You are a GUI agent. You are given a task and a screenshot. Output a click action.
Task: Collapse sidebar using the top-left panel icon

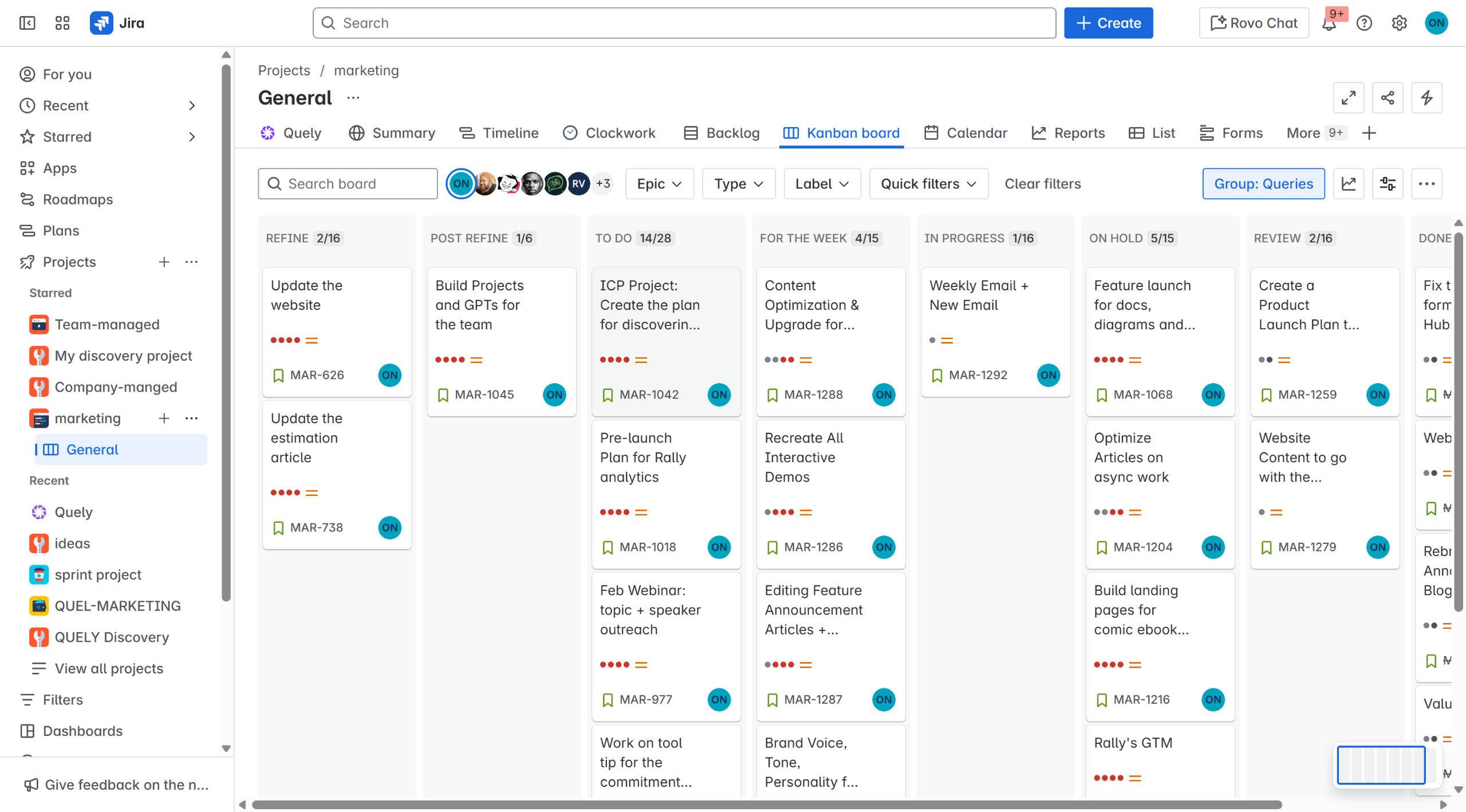click(27, 23)
